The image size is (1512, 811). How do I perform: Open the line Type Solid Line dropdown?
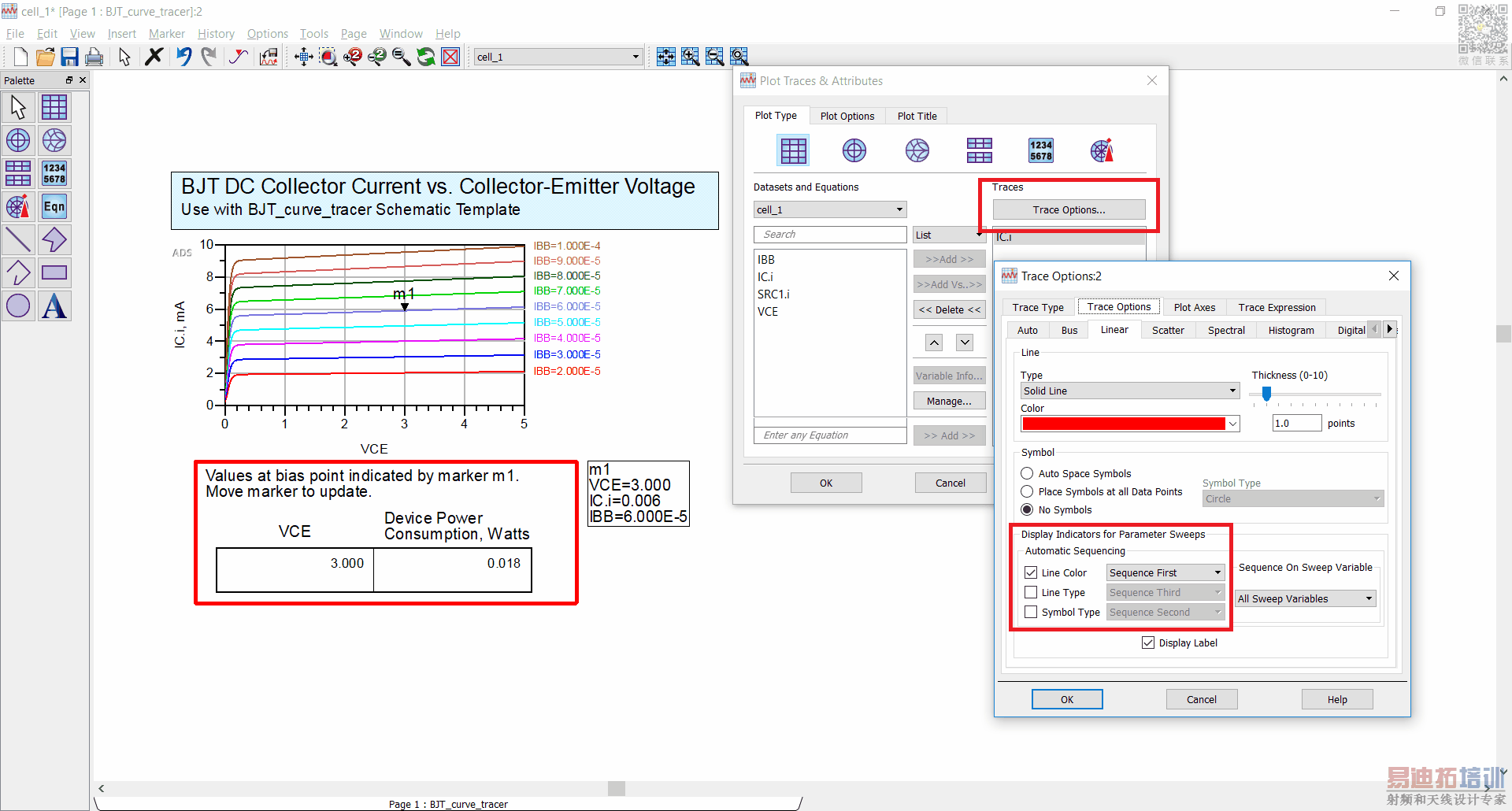pyautogui.click(x=1130, y=391)
